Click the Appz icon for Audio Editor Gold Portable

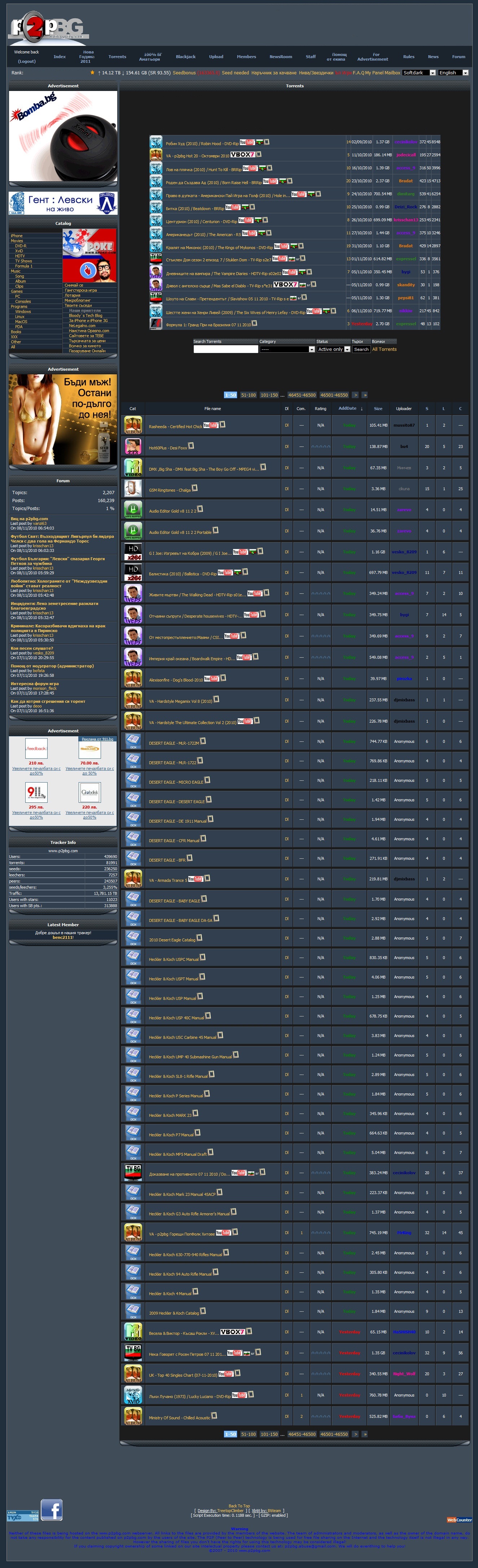click(x=133, y=531)
